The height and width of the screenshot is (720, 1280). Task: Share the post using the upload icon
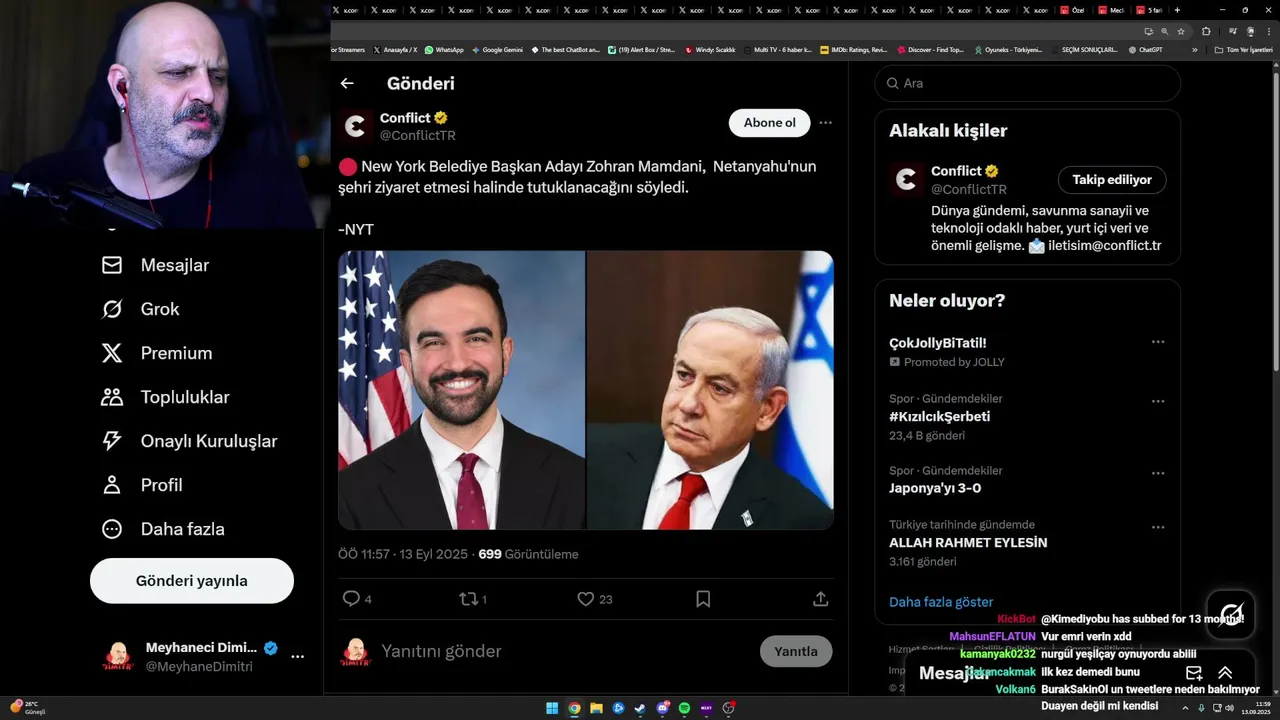(x=820, y=599)
